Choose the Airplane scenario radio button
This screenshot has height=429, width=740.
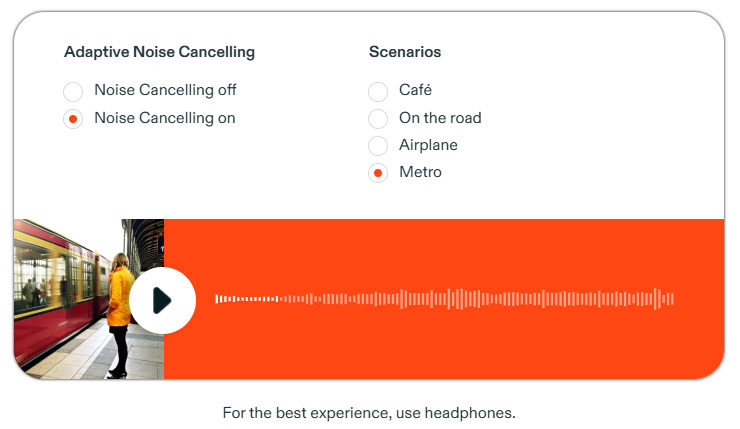coord(378,146)
